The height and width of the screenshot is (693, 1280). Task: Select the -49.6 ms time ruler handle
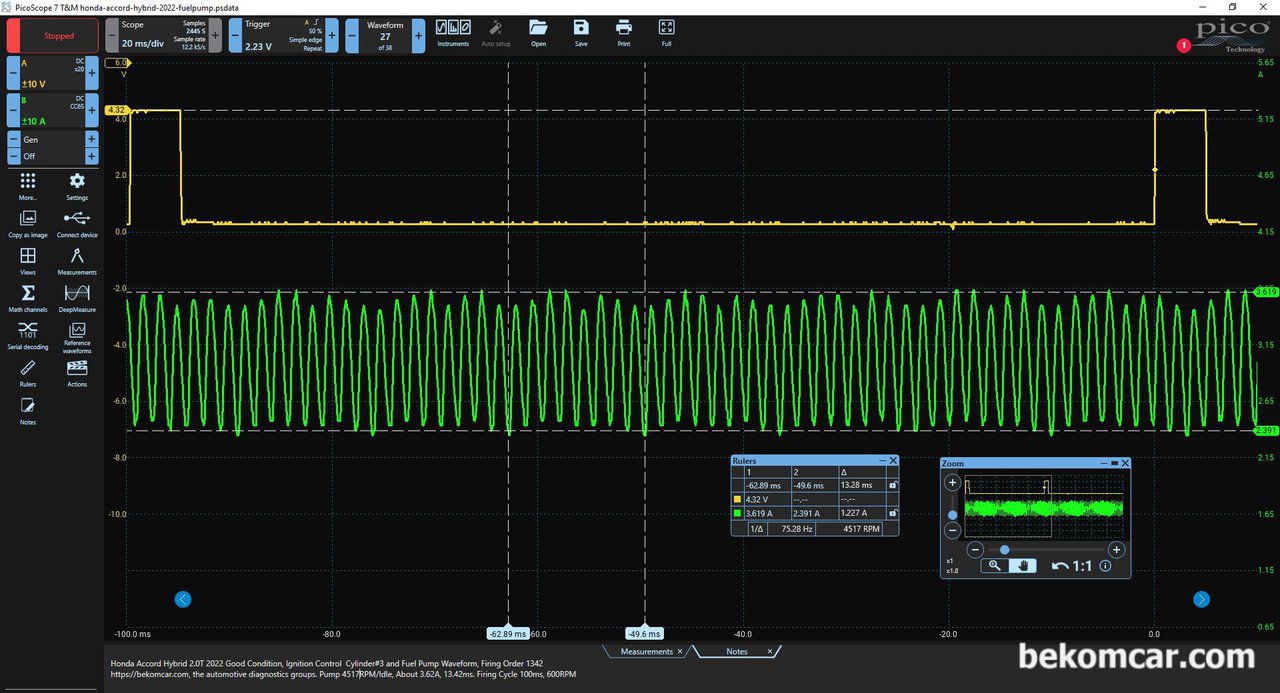644,633
